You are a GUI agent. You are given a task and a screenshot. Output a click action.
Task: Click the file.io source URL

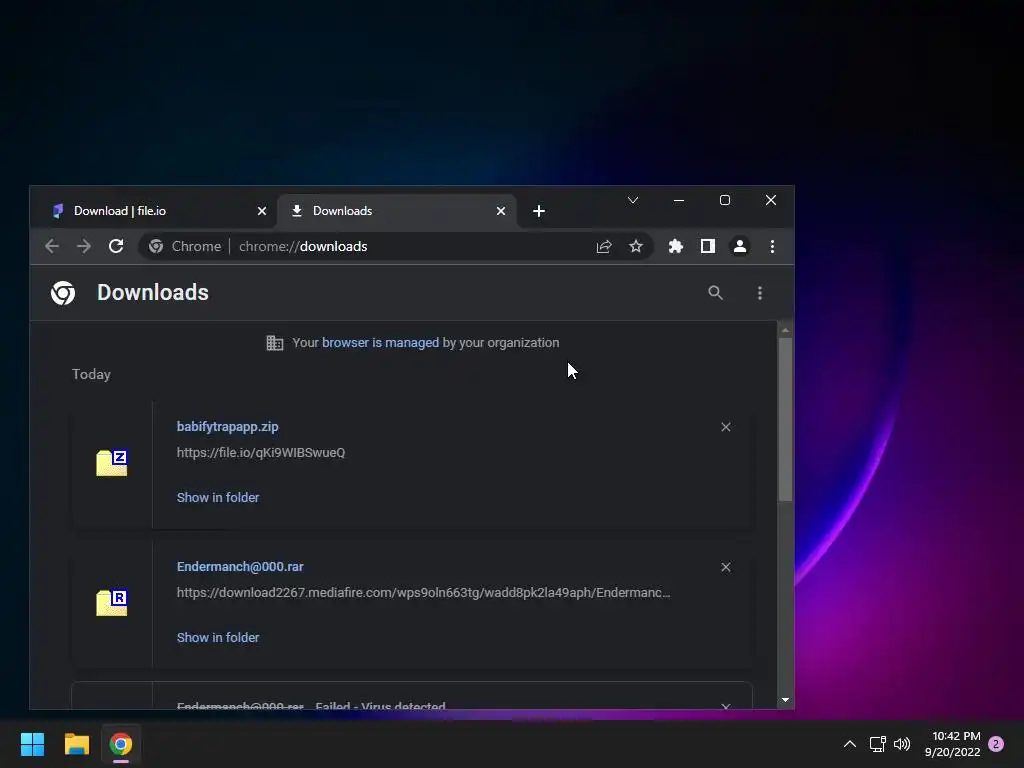point(261,453)
